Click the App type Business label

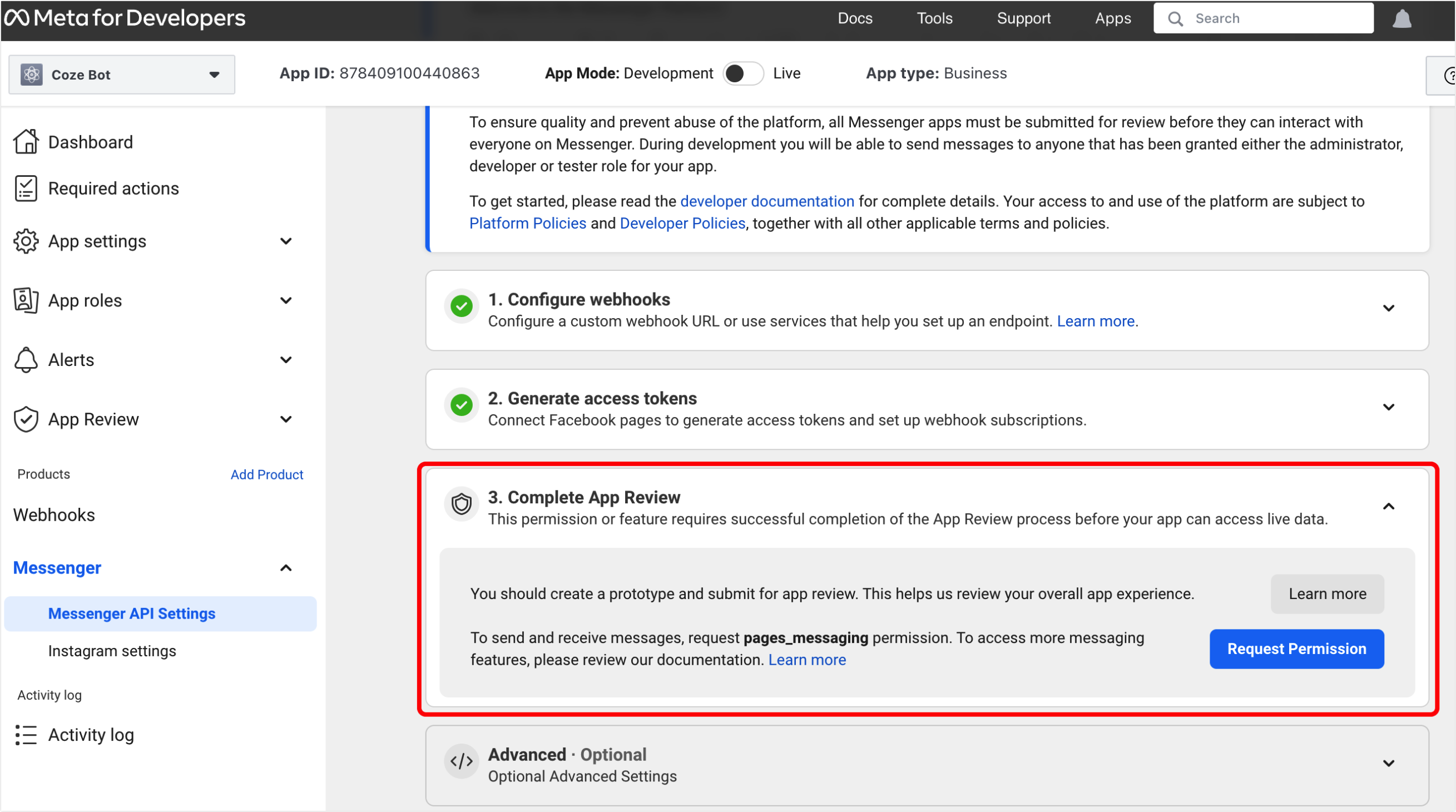click(x=936, y=73)
